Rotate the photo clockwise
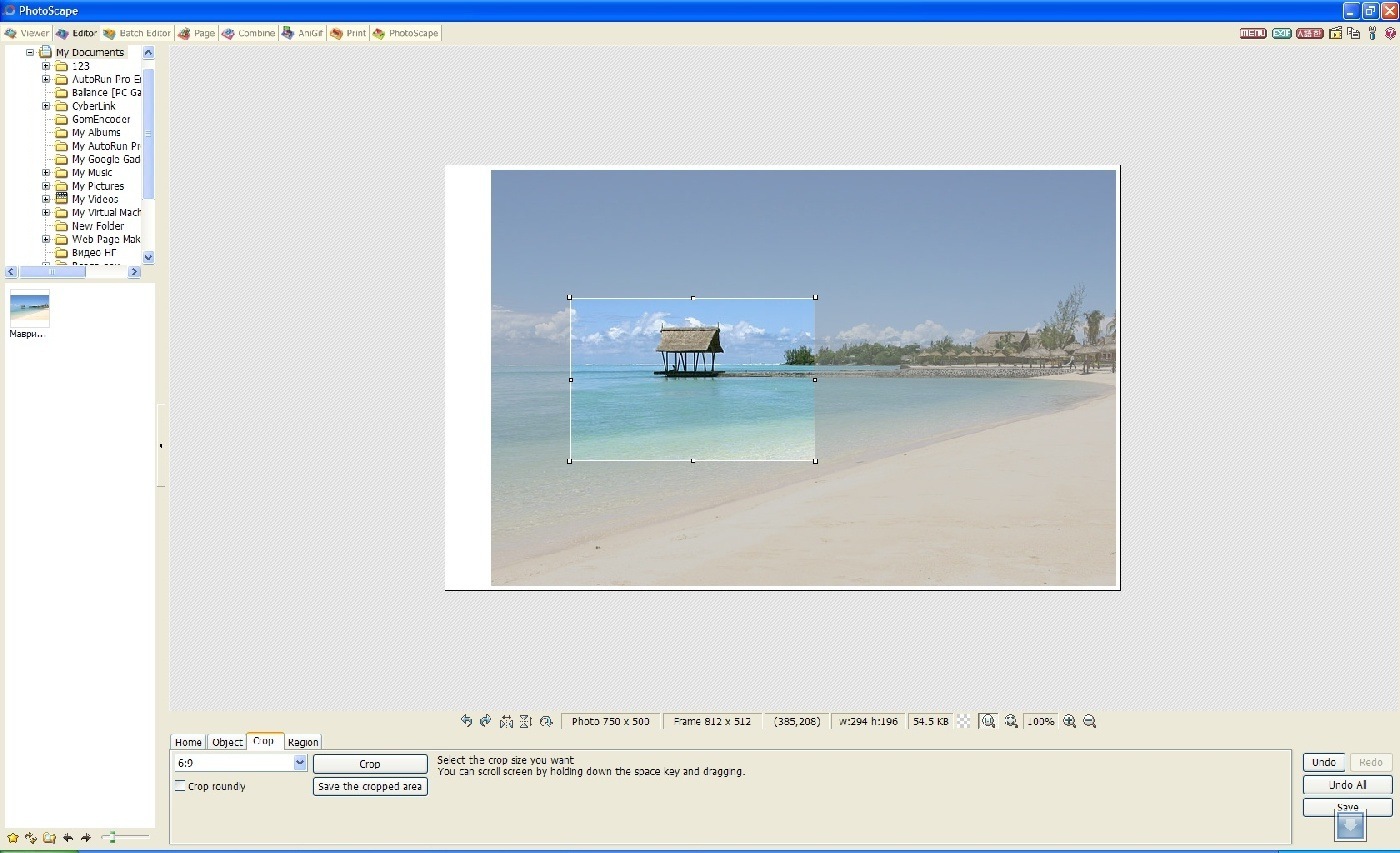The width and height of the screenshot is (1400, 853). (x=486, y=721)
